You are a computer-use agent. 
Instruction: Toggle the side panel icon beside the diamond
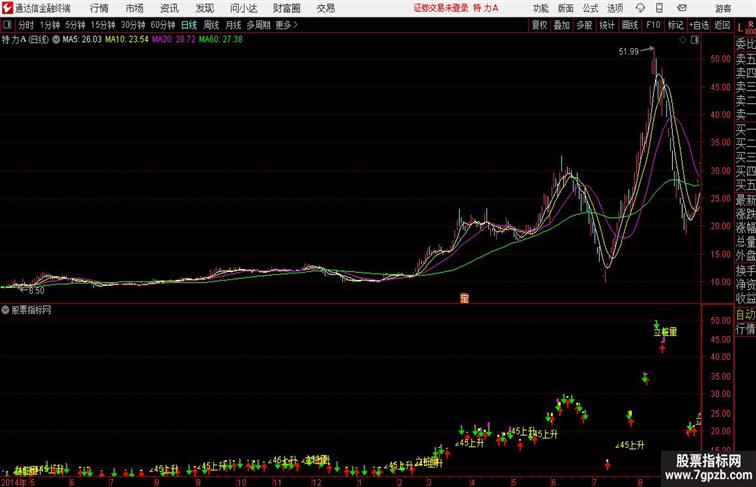click(695, 40)
